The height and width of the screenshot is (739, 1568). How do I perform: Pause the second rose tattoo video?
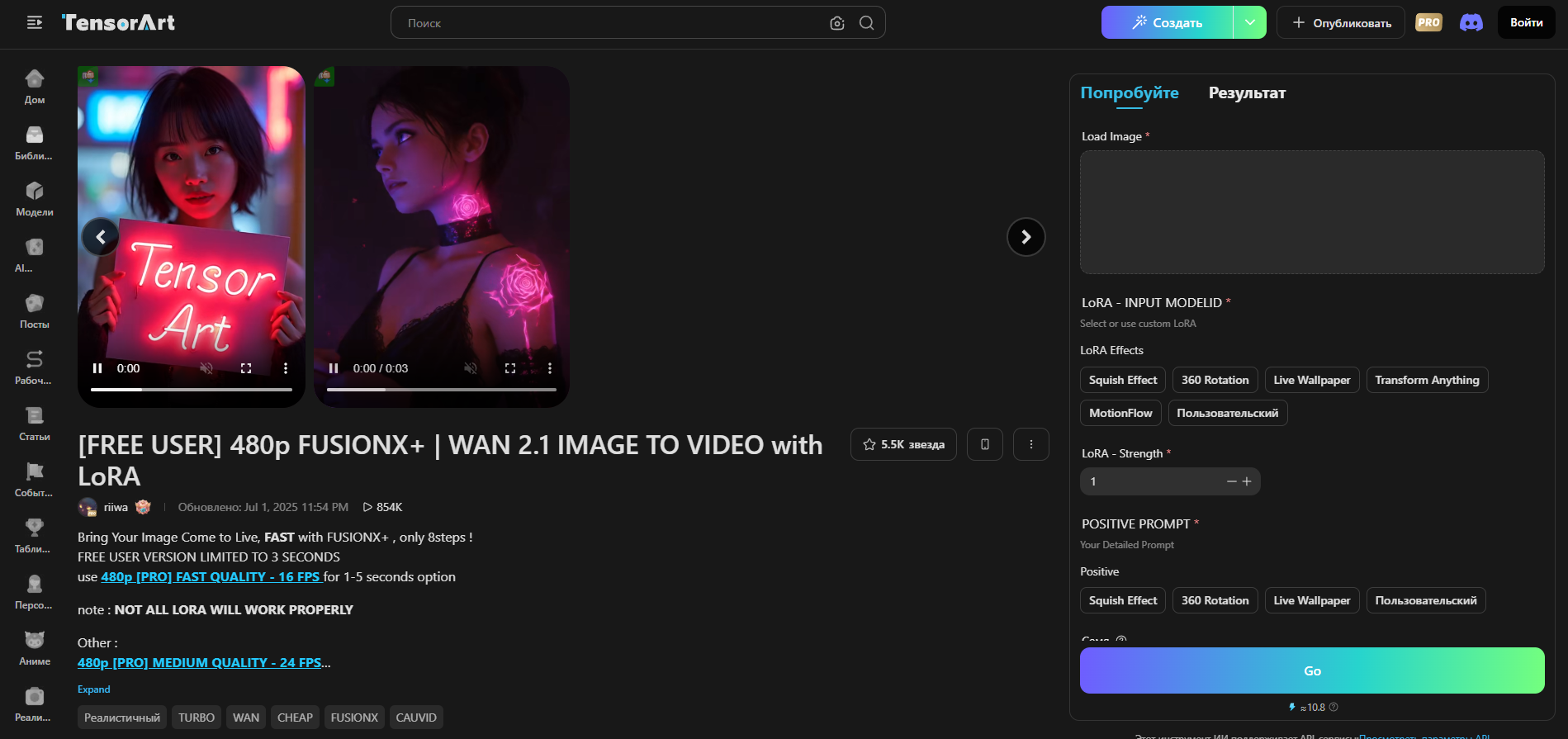pyautogui.click(x=334, y=368)
